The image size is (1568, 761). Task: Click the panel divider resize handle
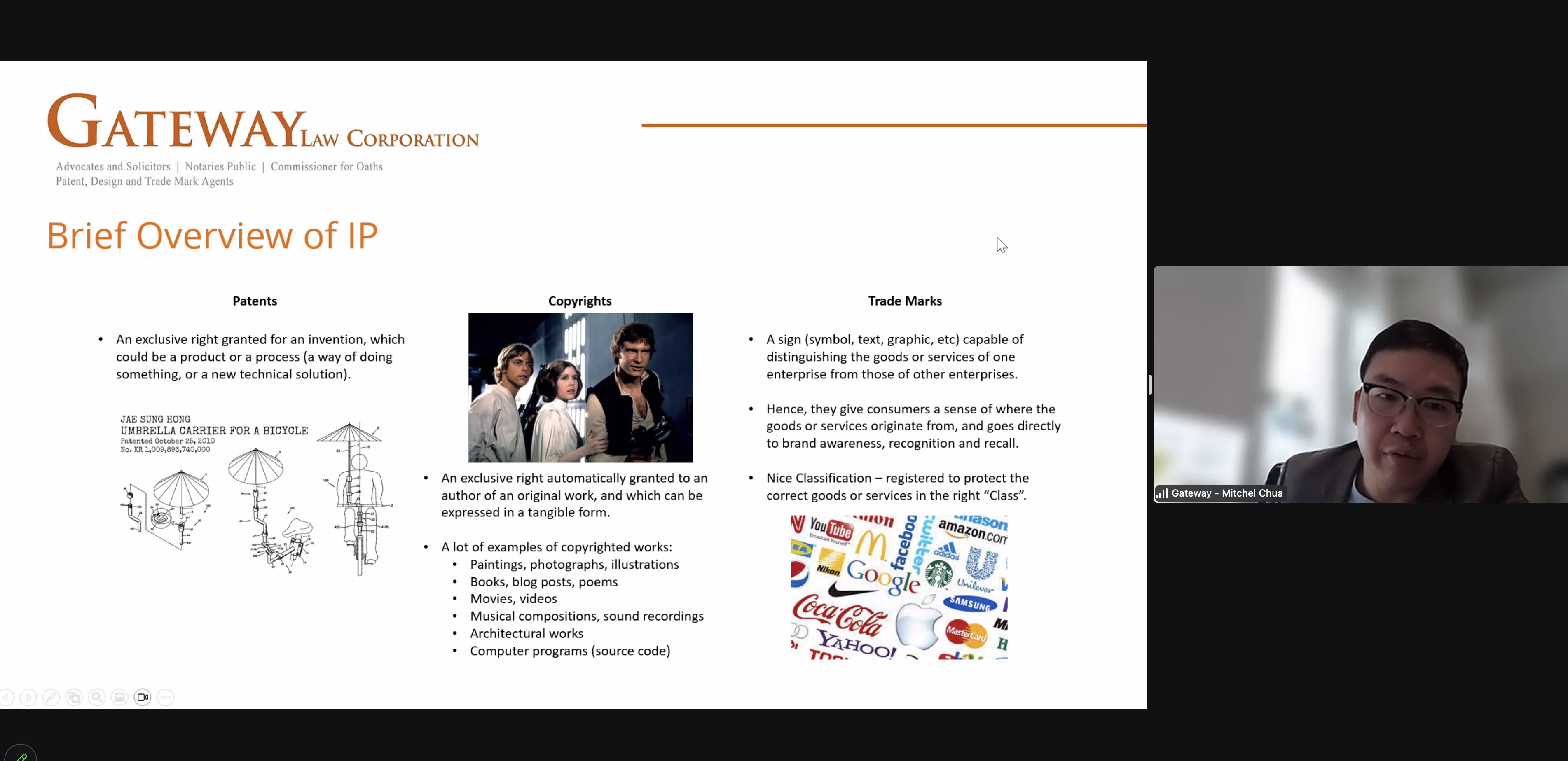[x=1150, y=385]
